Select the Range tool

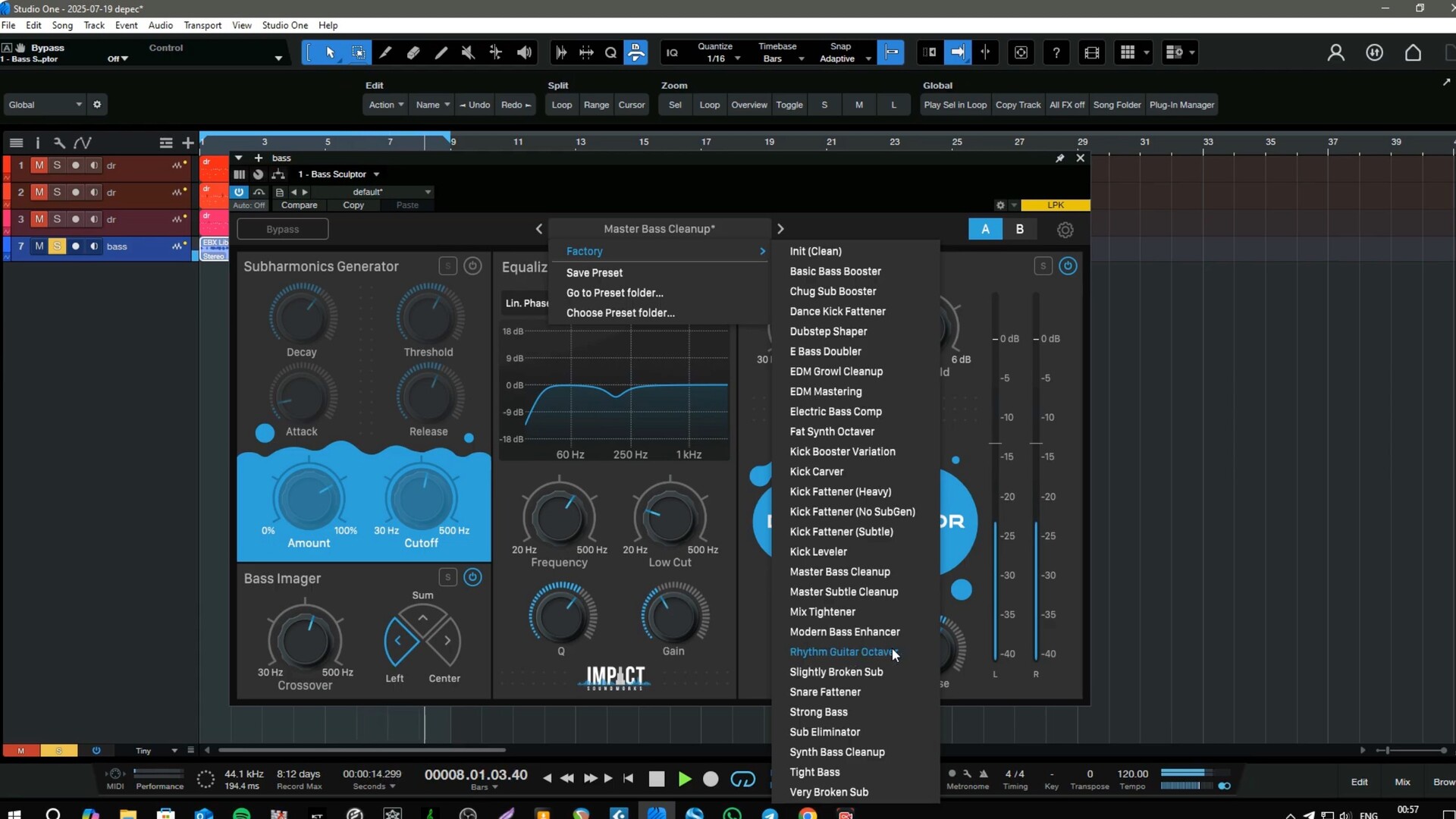tap(358, 52)
